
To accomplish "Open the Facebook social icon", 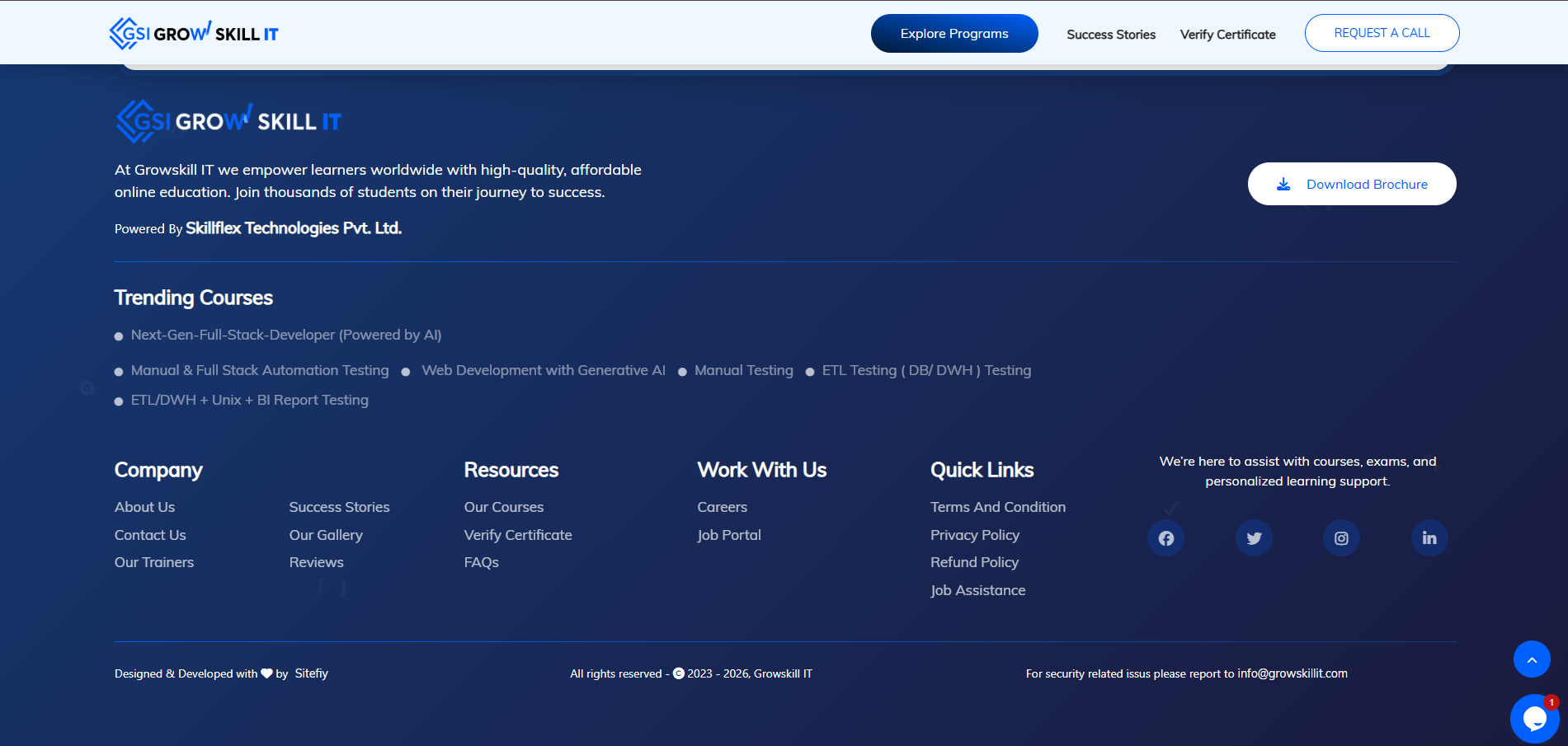I will click(x=1165, y=538).
